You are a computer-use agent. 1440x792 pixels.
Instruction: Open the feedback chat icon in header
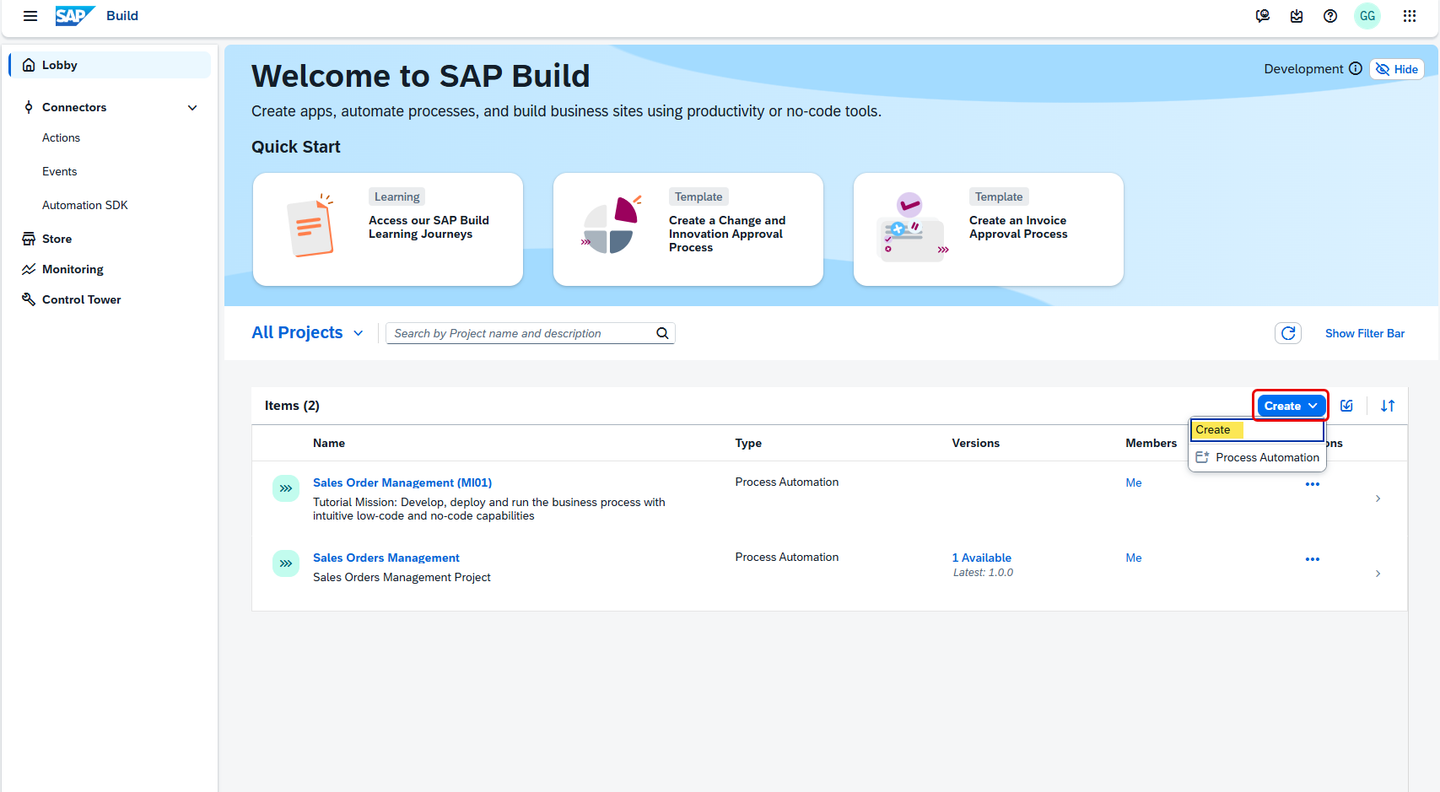pos(1263,16)
